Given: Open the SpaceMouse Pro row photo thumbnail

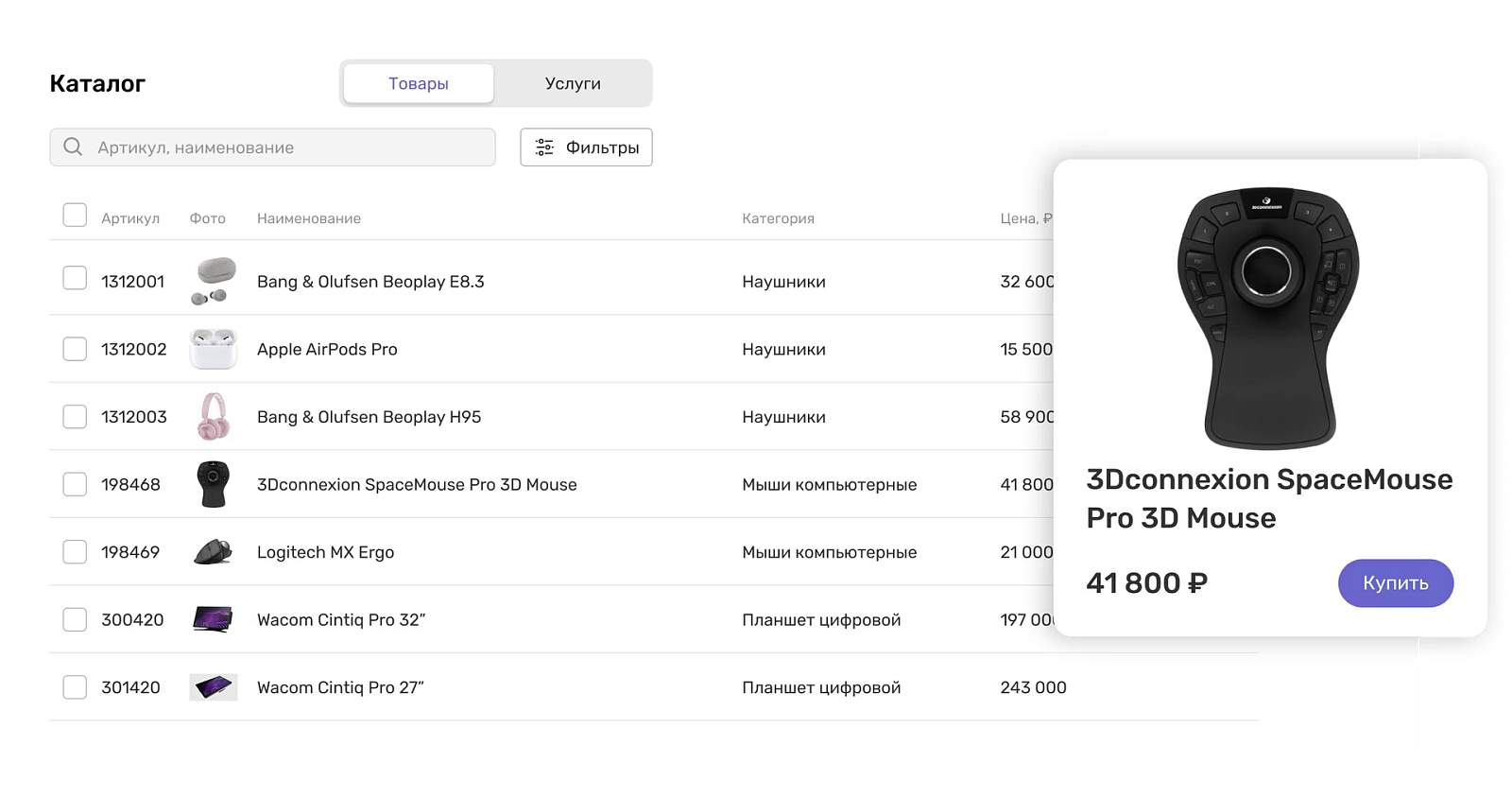Looking at the screenshot, I should [x=214, y=484].
